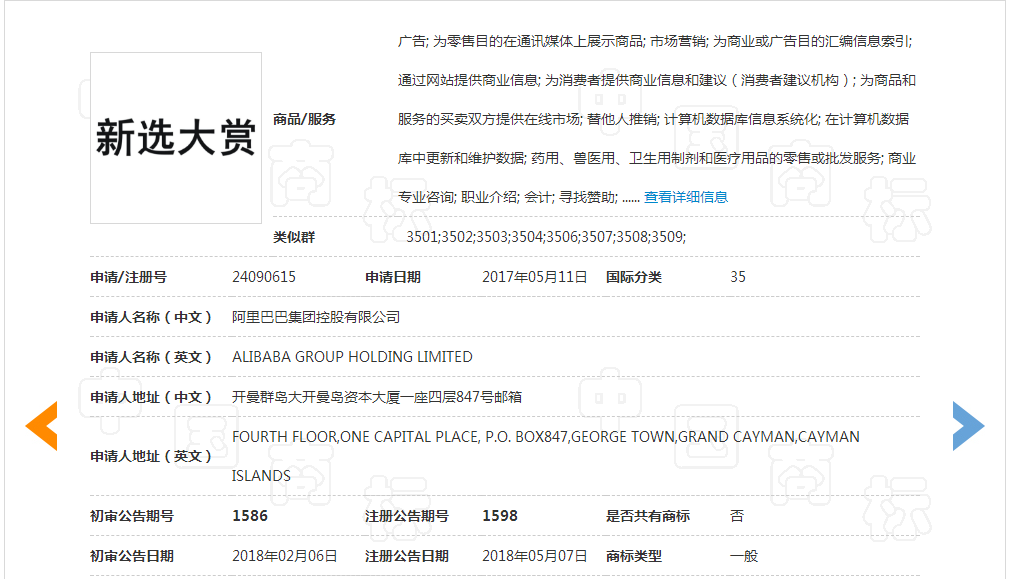Click the 国际分类 label
The image size is (1009, 579).
[633, 277]
